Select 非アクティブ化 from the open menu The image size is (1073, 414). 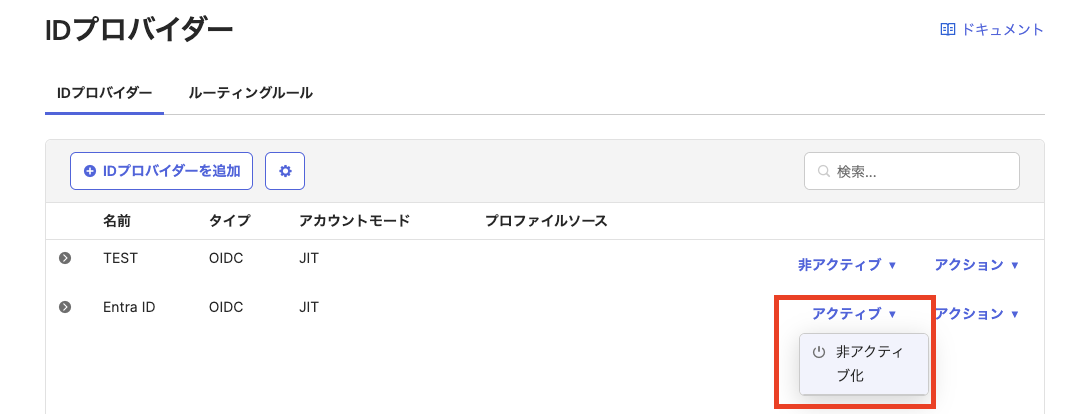pyautogui.click(x=866, y=364)
